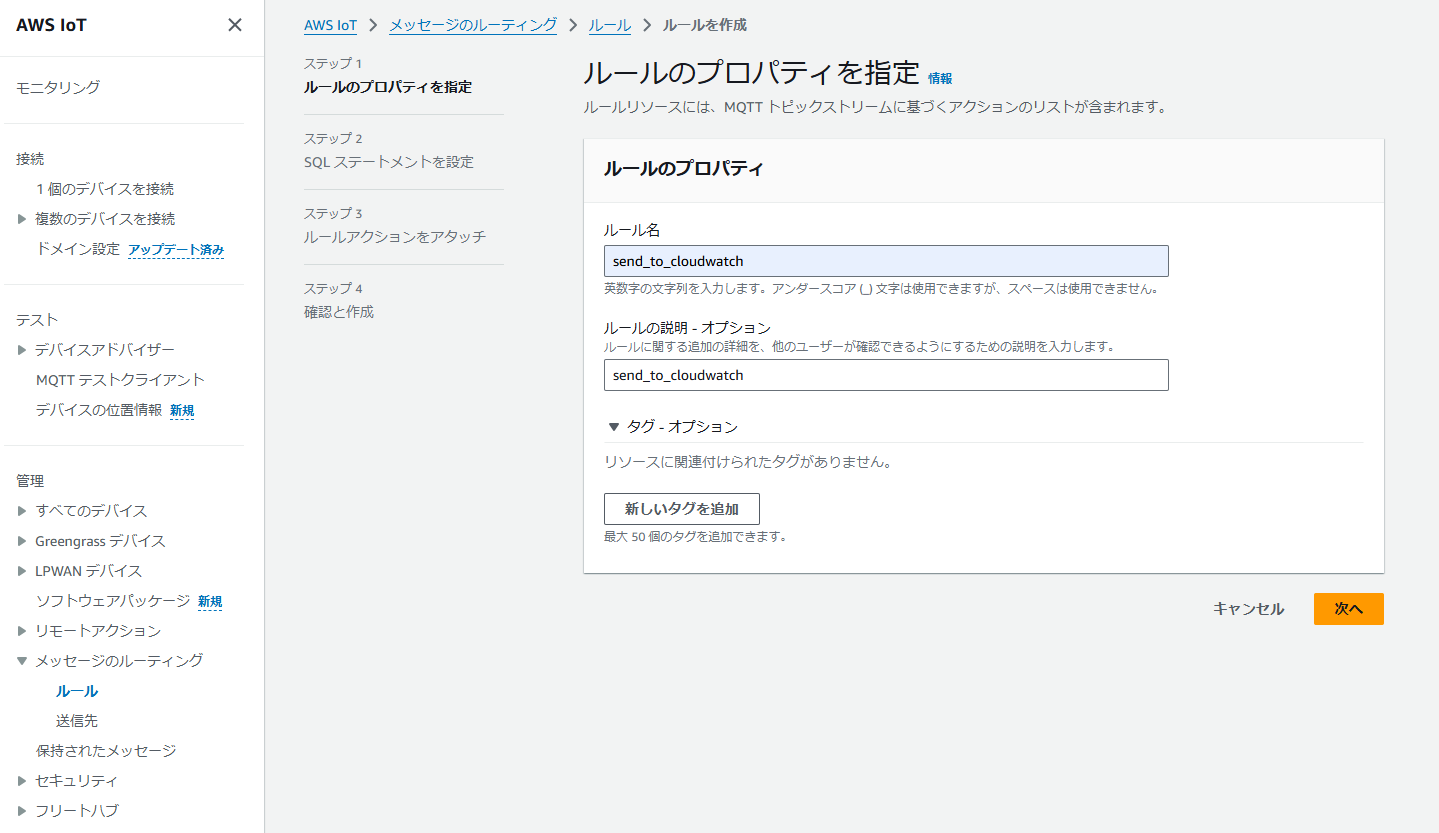
Task: Click 新規 badge beside ソフトウェアパッケージ
Action: pyautogui.click(x=210, y=602)
